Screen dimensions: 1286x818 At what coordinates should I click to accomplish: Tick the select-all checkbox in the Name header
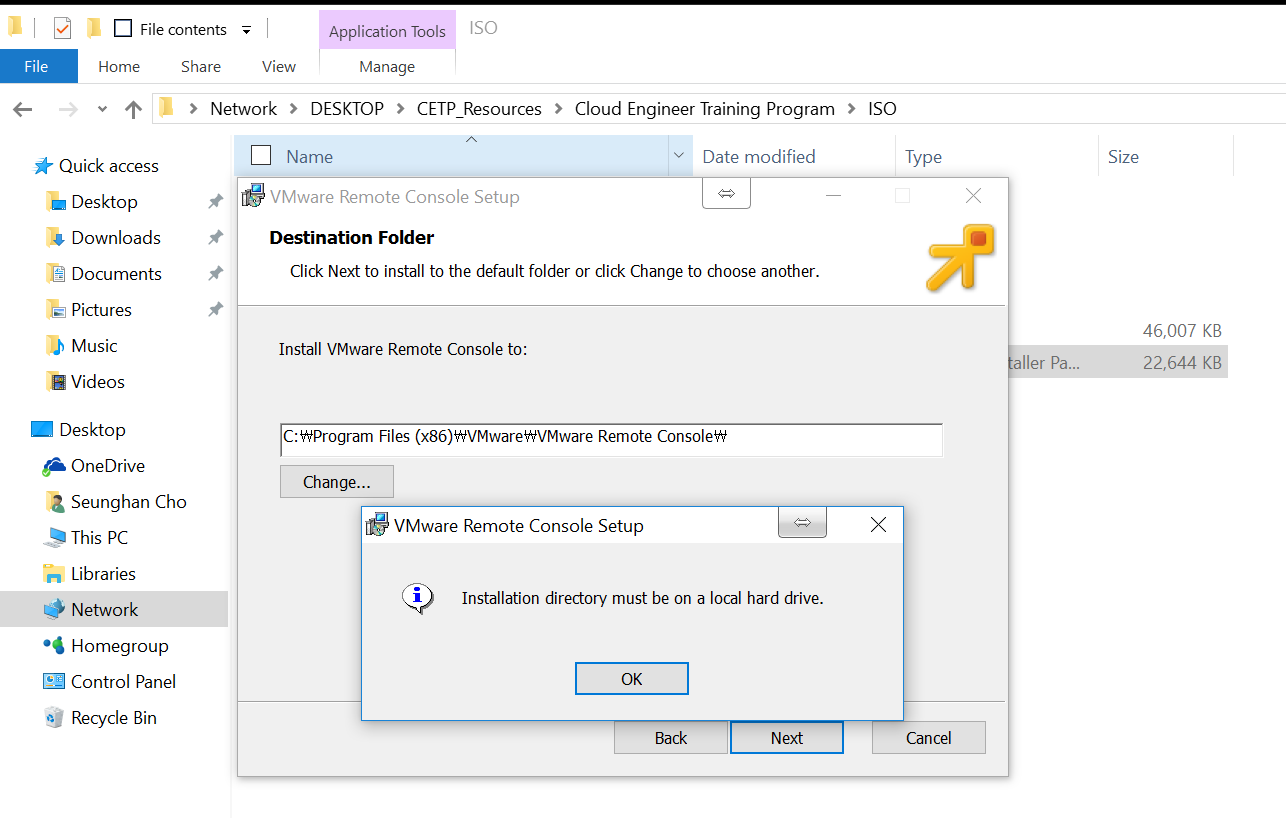[x=261, y=155]
